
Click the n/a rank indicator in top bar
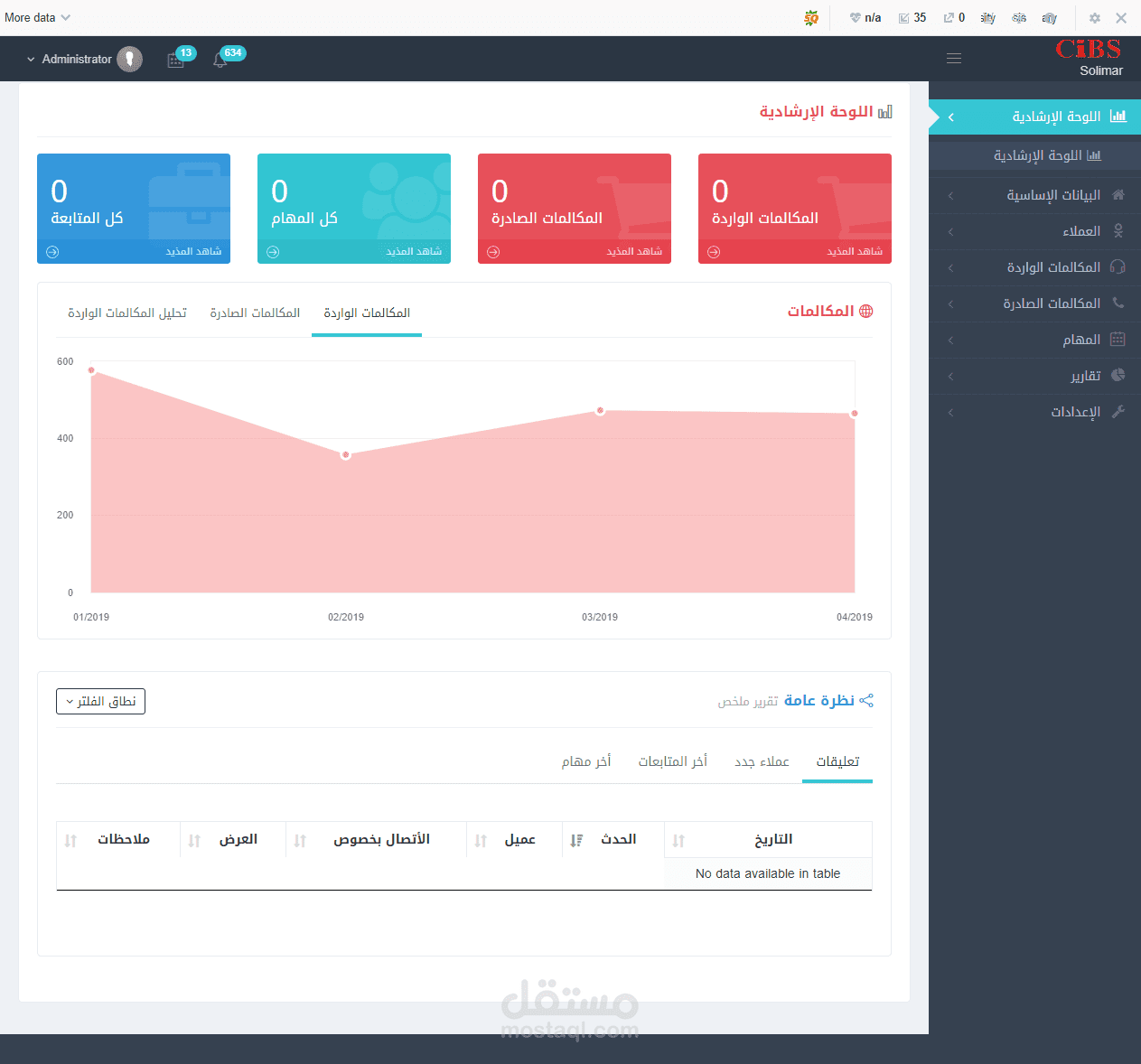coord(865,18)
